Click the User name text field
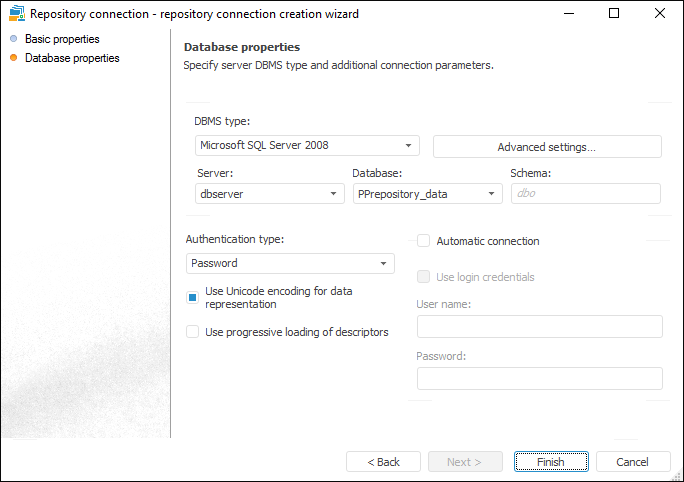This screenshot has width=684, height=482. pos(539,327)
